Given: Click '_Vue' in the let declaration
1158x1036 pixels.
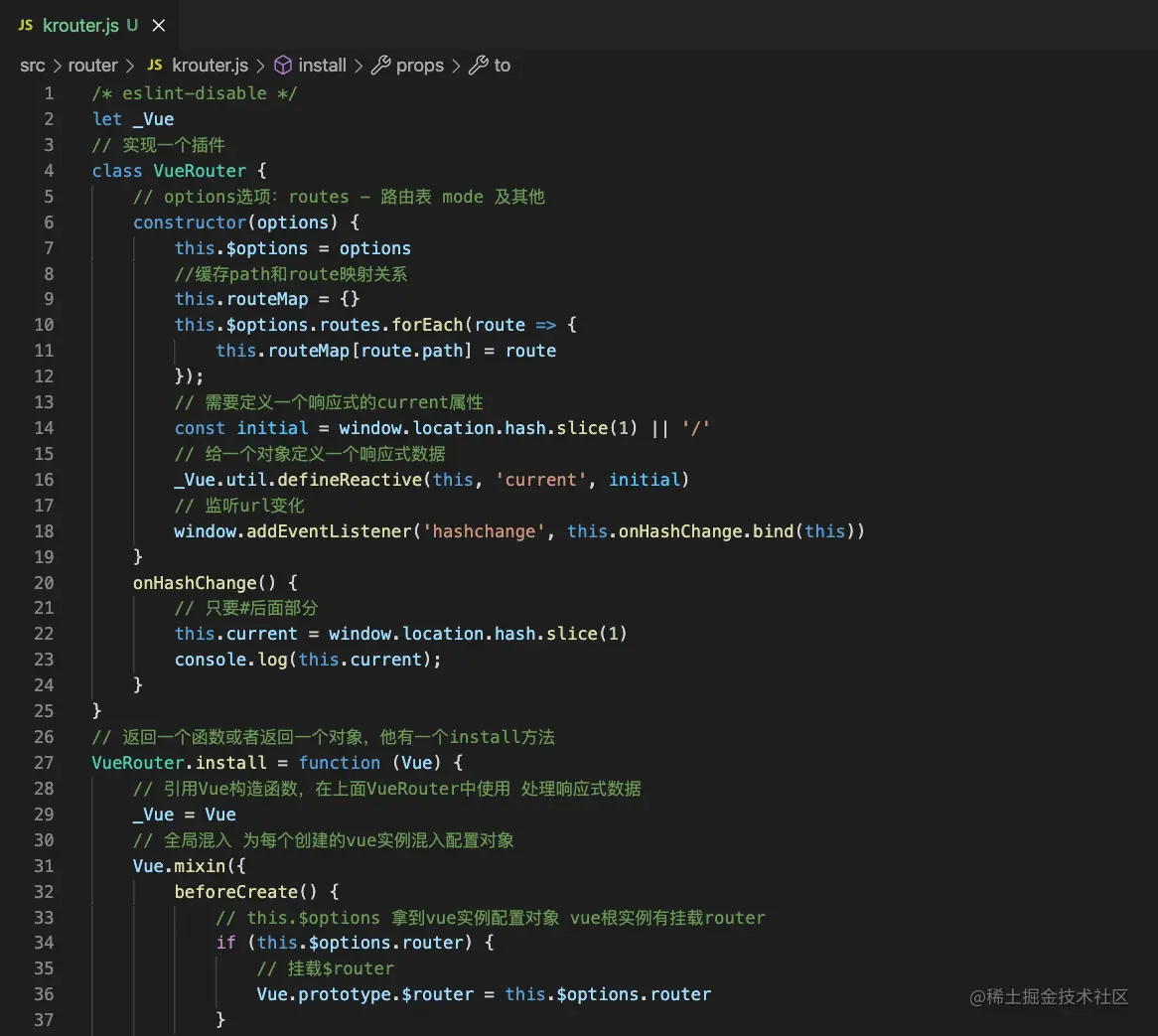Looking at the screenshot, I should (154, 119).
